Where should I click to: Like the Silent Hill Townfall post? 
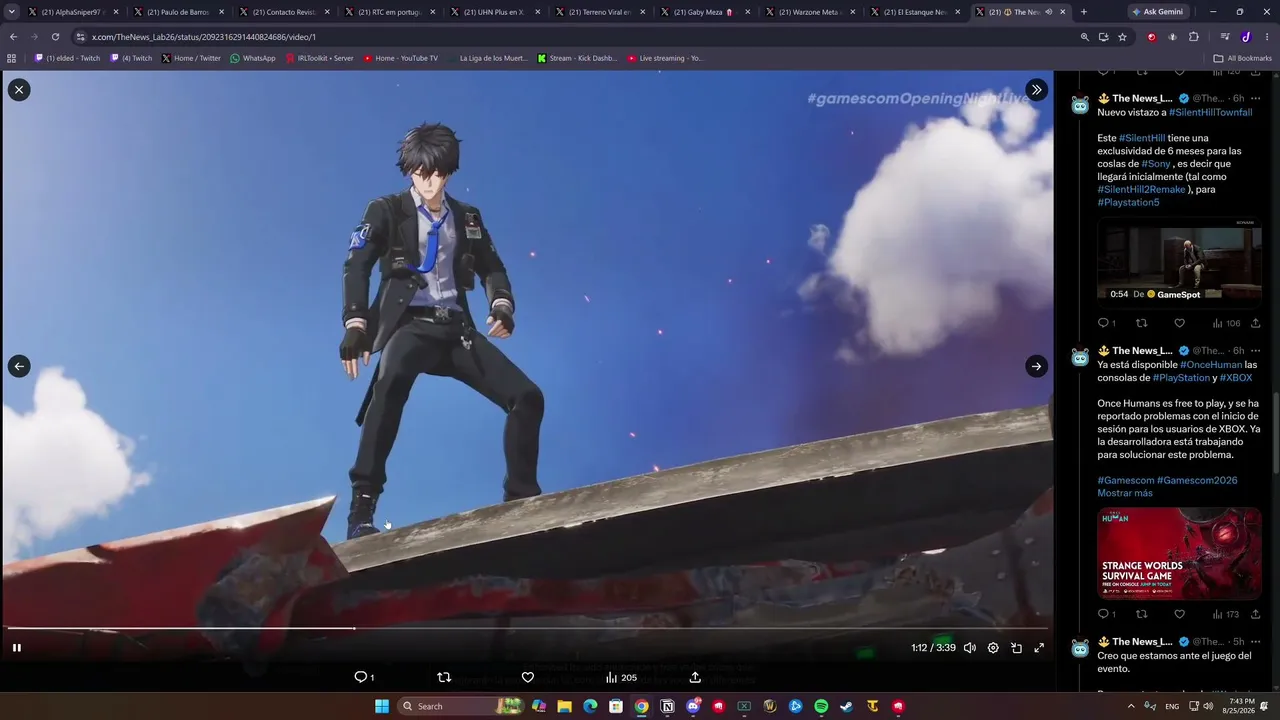click(x=1179, y=323)
